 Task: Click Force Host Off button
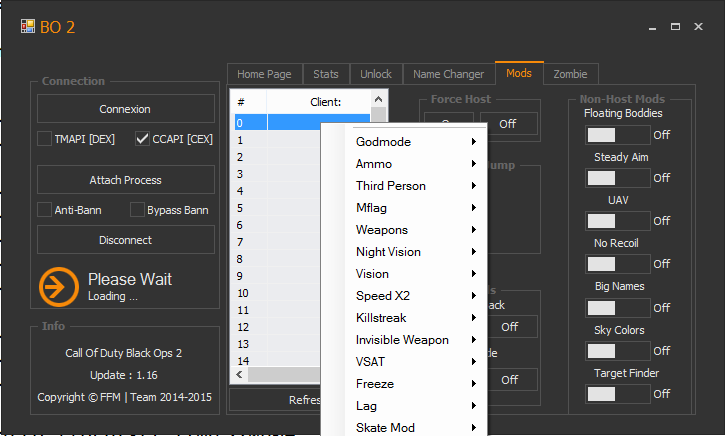click(x=508, y=124)
